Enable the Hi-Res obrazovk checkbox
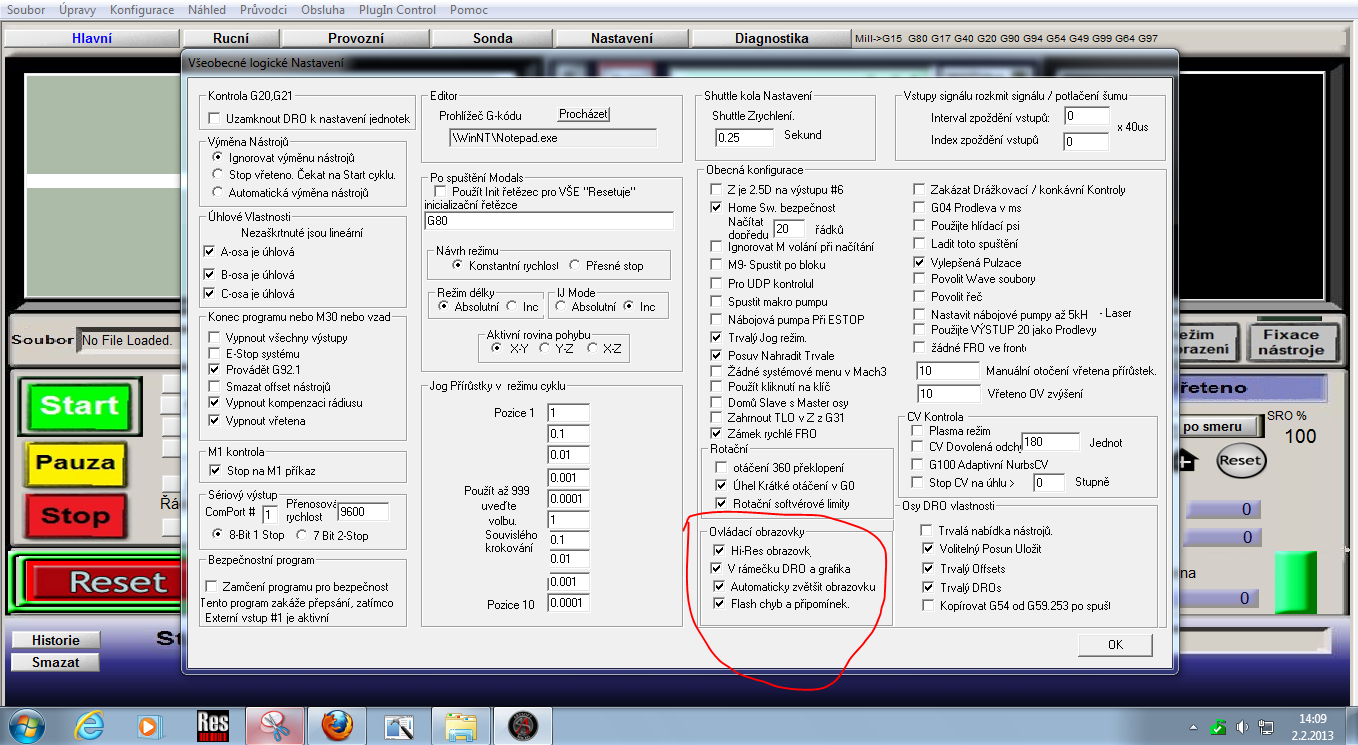1358x745 pixels. [718, 551]
